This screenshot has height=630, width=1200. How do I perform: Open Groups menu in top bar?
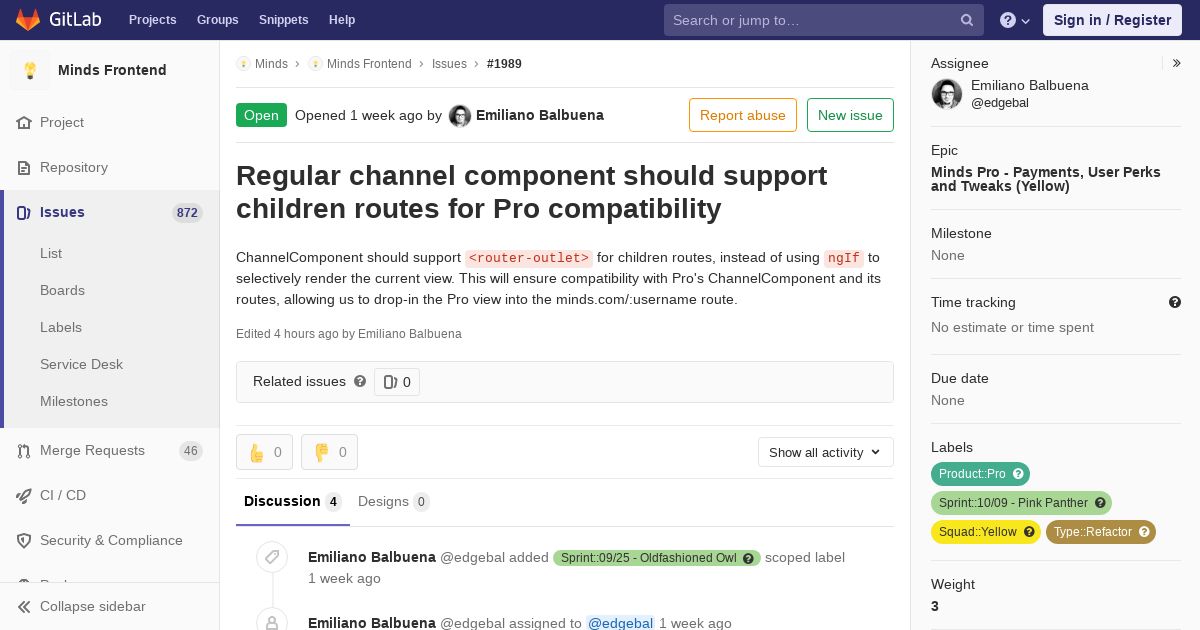click(x=218, y=20)
